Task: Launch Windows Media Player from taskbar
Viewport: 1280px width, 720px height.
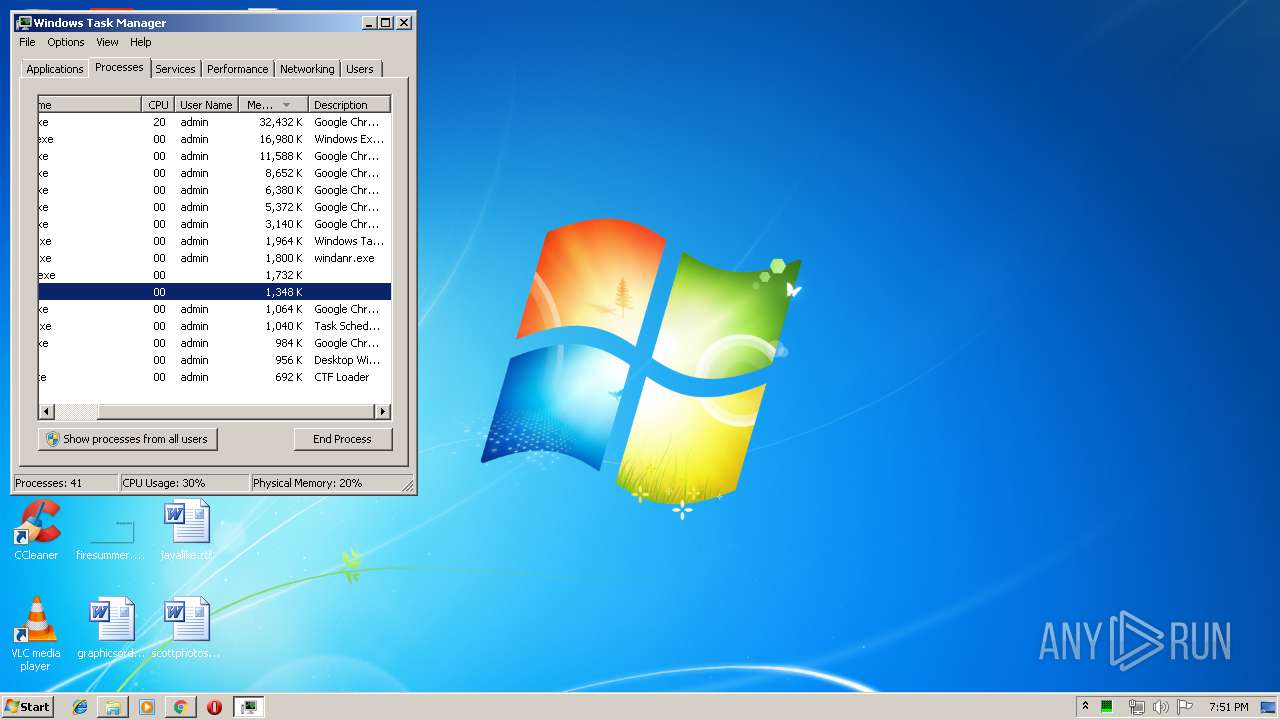Action: click(x=147, y=707)
